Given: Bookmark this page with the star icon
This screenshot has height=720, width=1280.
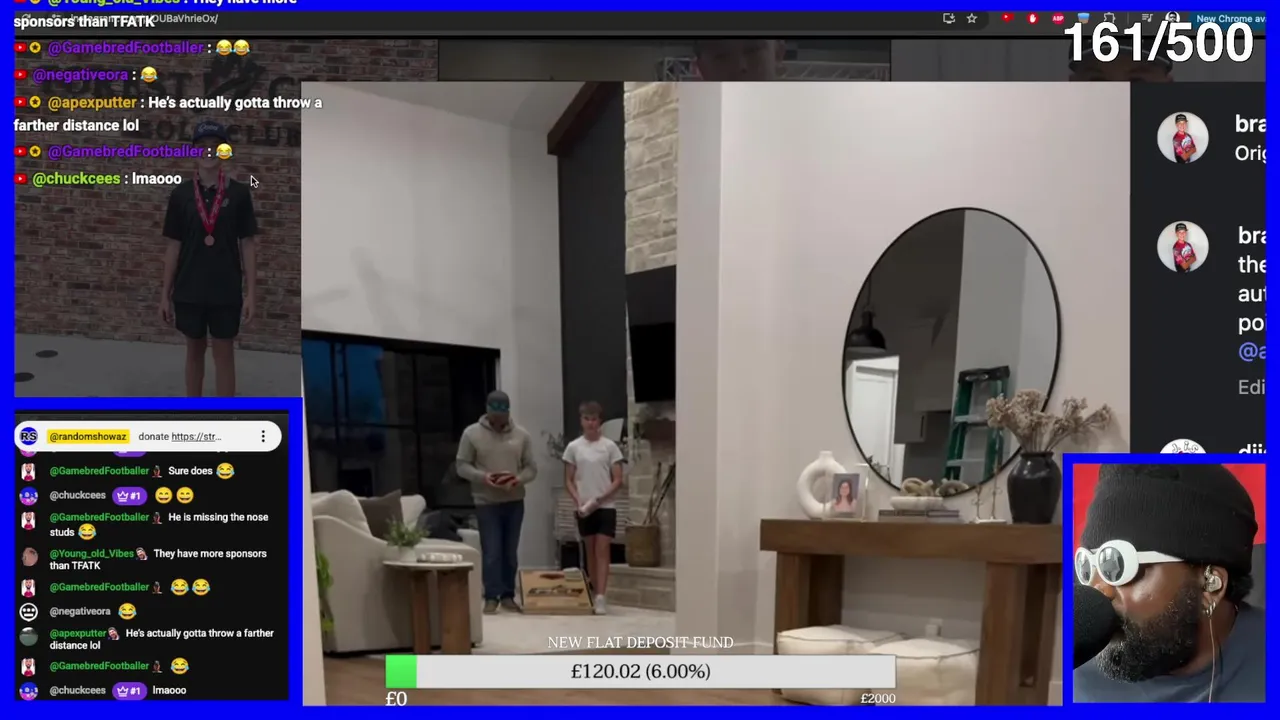Looking at the screenshot, I should (x=971, y=18).
